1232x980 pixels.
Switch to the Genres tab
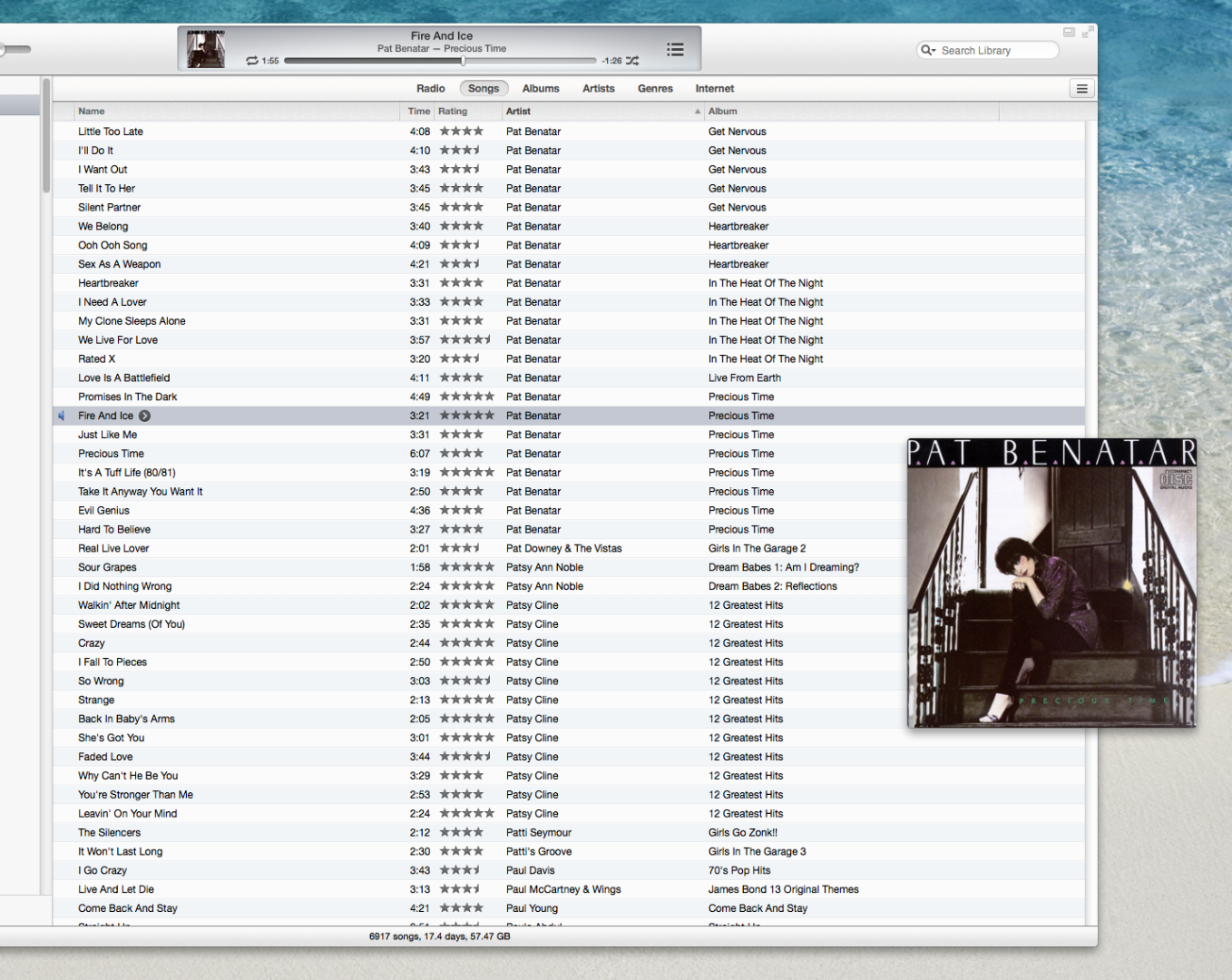pyautogui.click(x=655, y=89)
